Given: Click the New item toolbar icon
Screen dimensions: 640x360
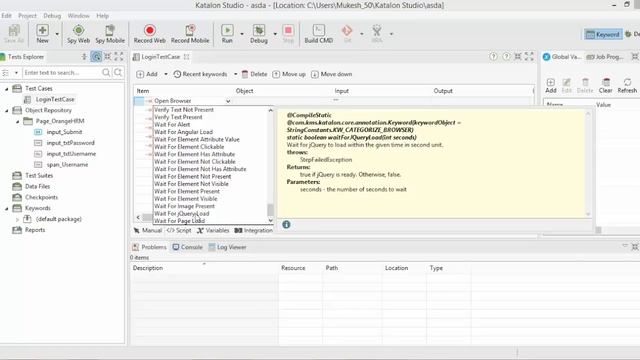Looking at the screenshot, I should 42,34.
